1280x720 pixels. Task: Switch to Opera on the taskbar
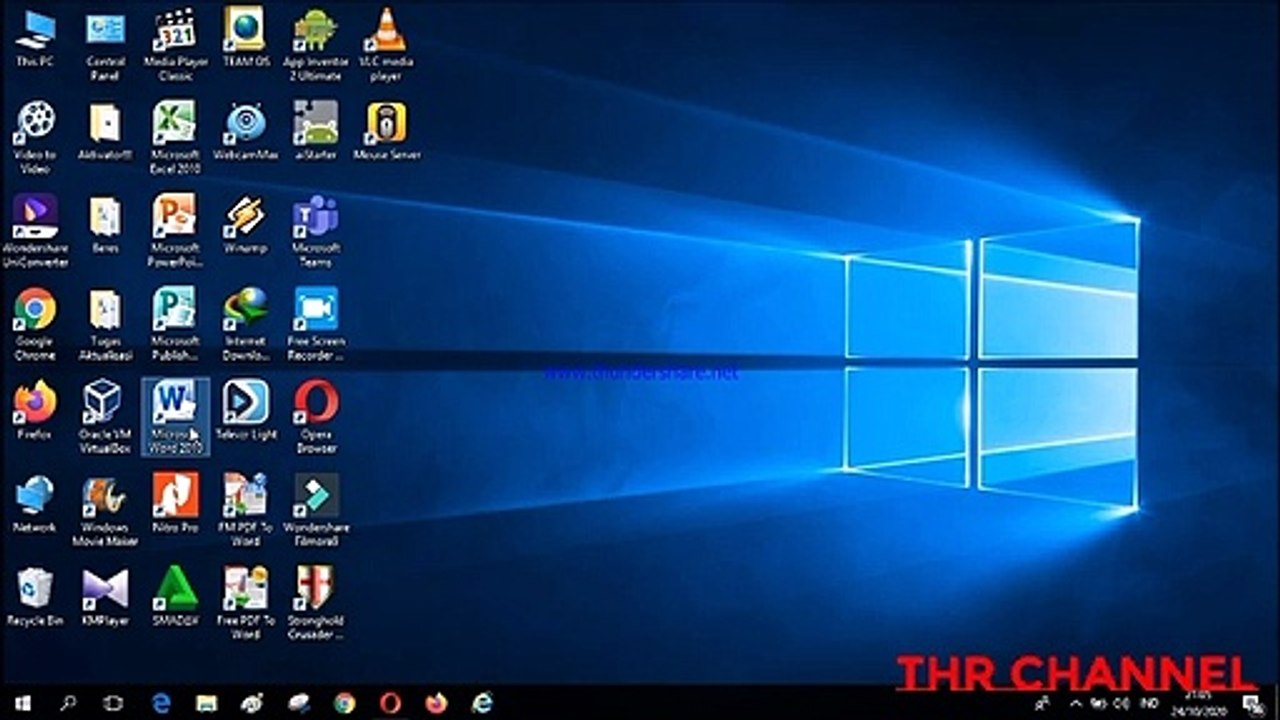(x=391, y=703)
